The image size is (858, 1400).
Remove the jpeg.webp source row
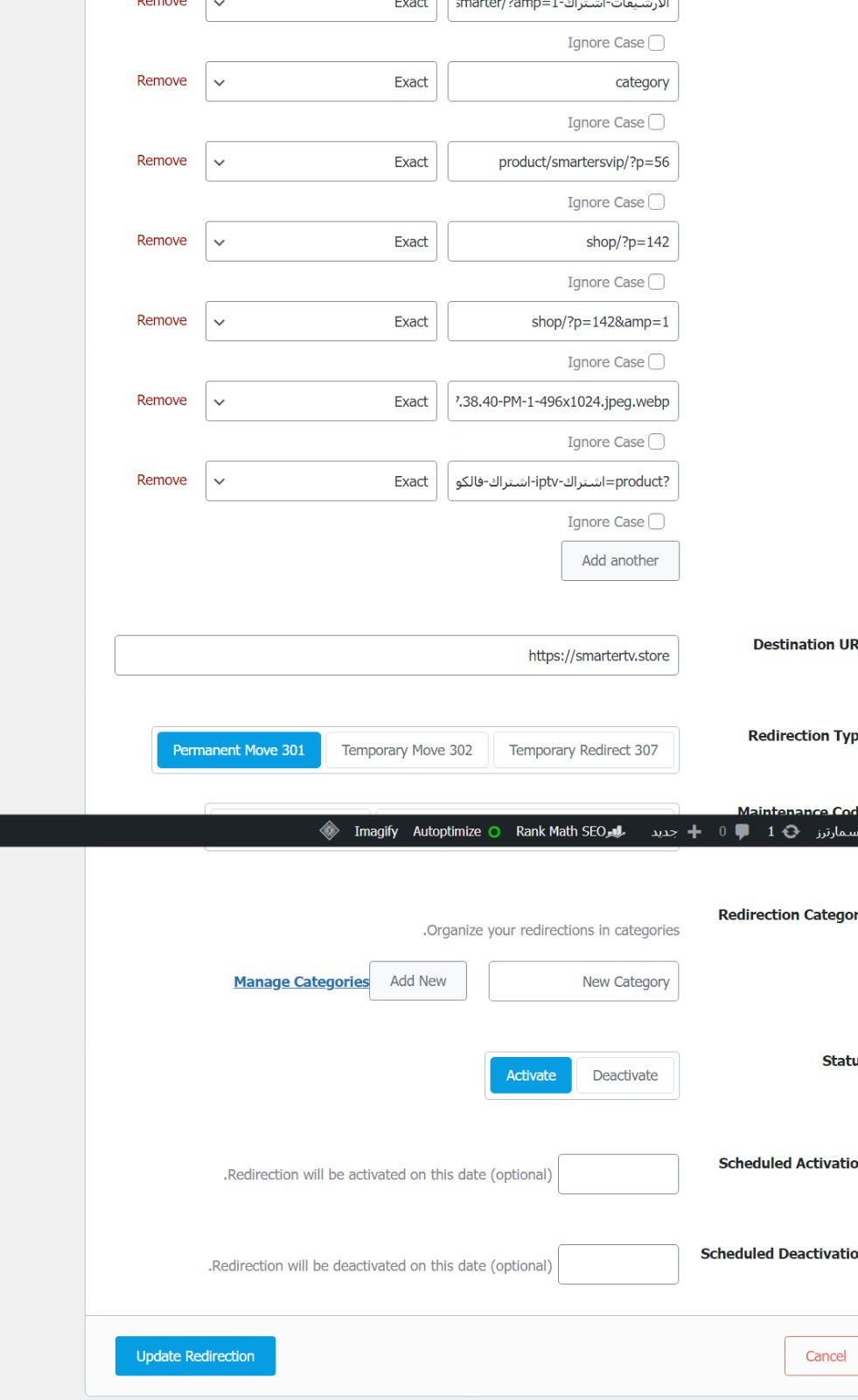coord(162,400)
